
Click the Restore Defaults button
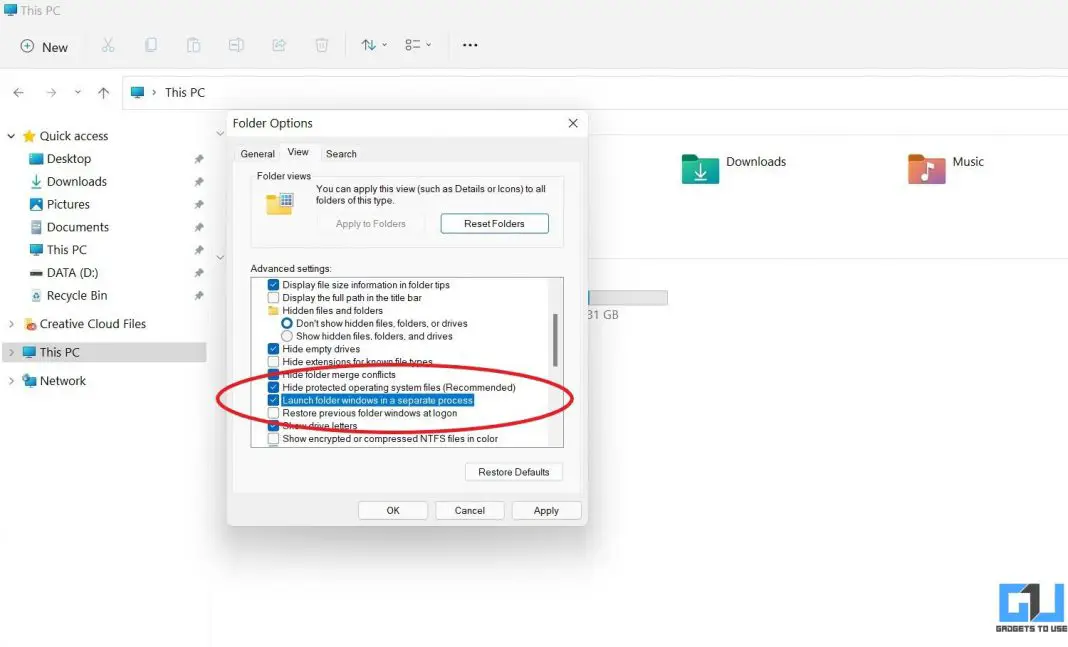(x=513, y=471)
